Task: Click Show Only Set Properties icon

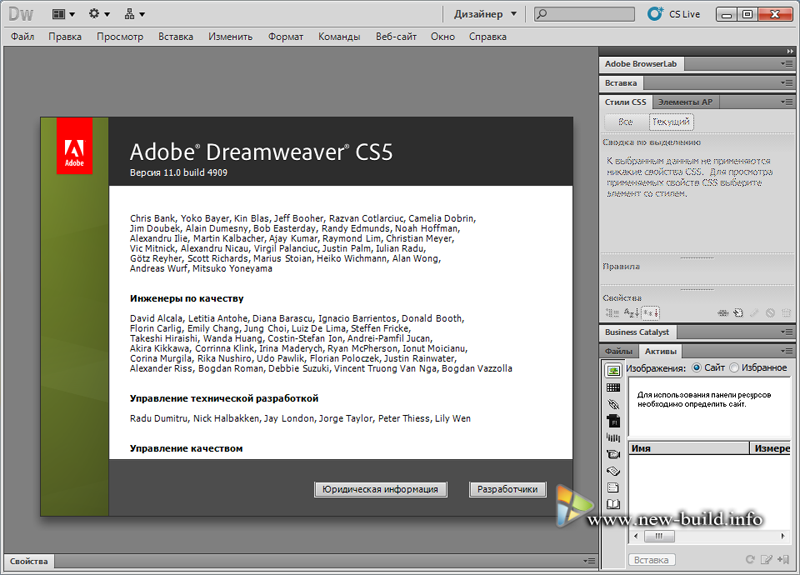Action: pyautogui.click(x=651, y=313)
